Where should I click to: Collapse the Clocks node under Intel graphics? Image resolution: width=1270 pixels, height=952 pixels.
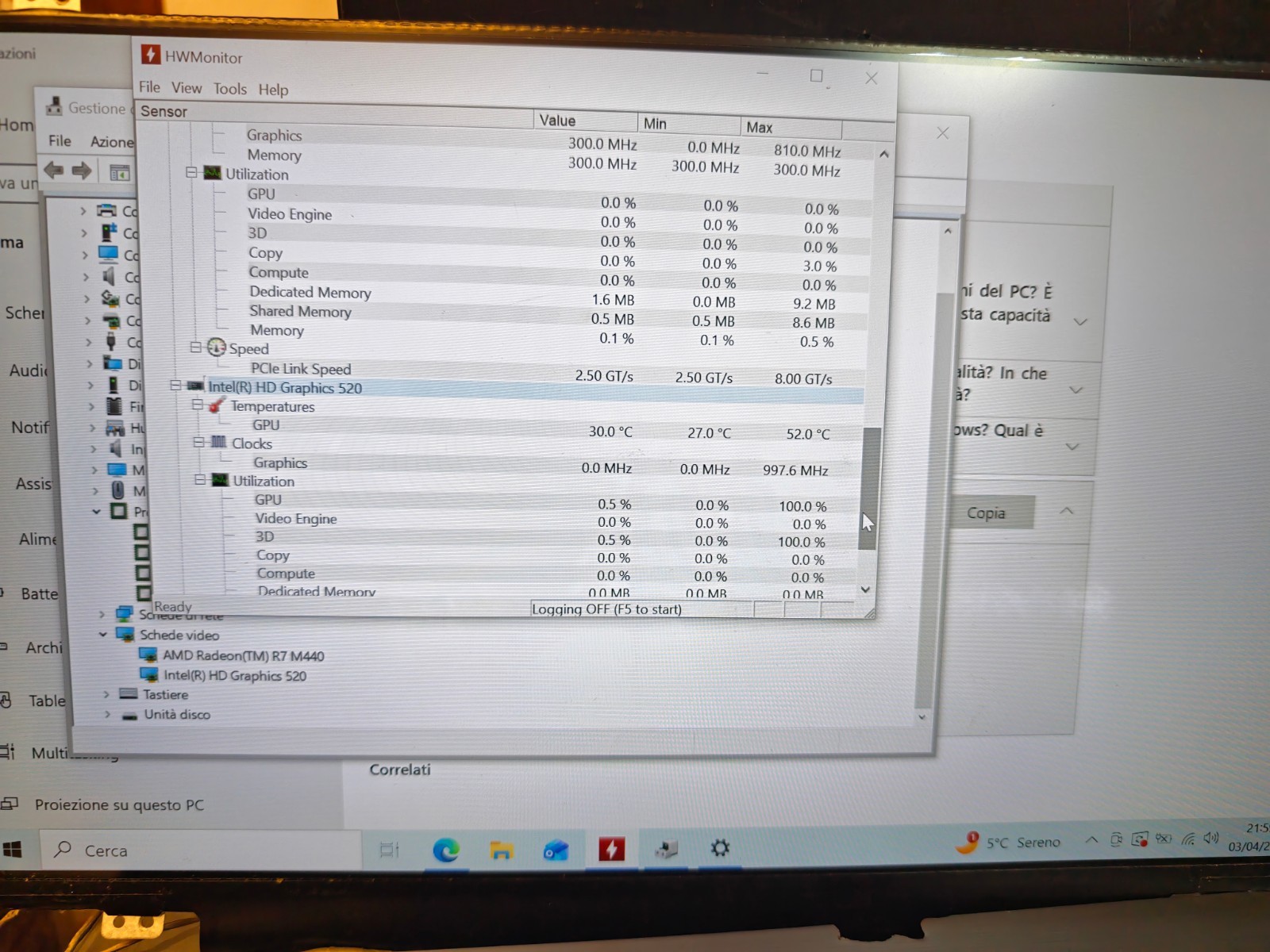[x=198, y=442]
